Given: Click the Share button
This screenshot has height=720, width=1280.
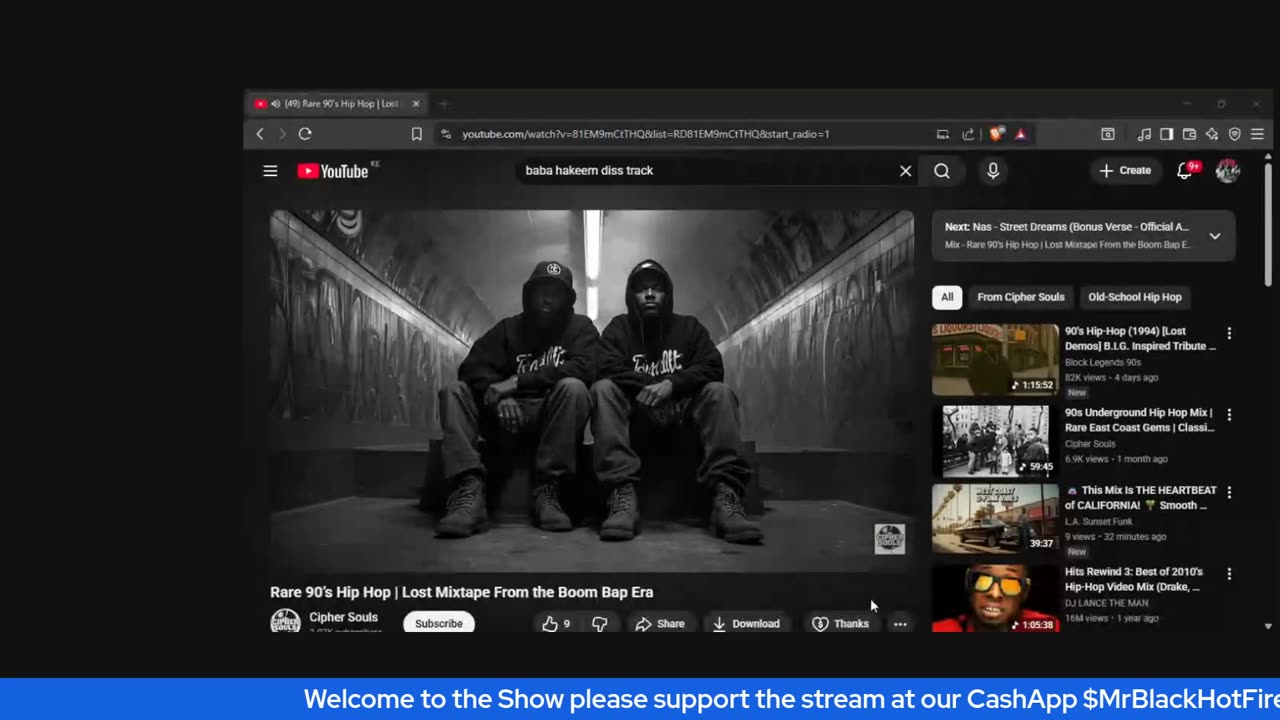Looking at the screenshot, I should (660, 623).
